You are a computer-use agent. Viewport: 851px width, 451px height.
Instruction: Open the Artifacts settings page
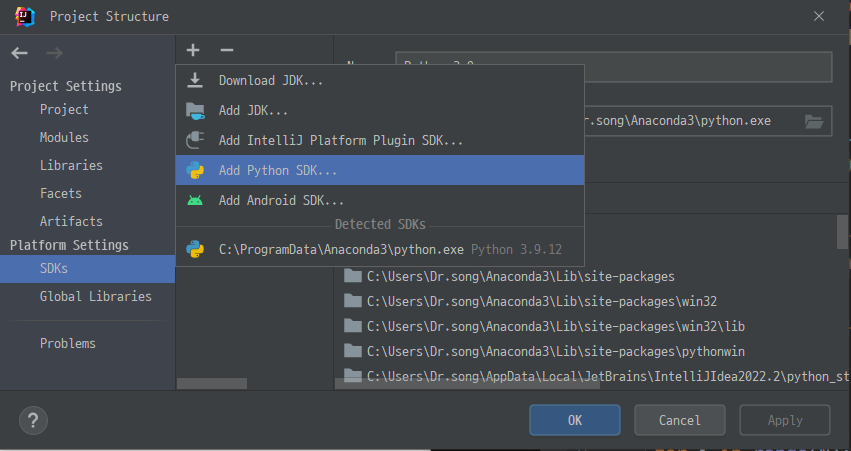71,221
